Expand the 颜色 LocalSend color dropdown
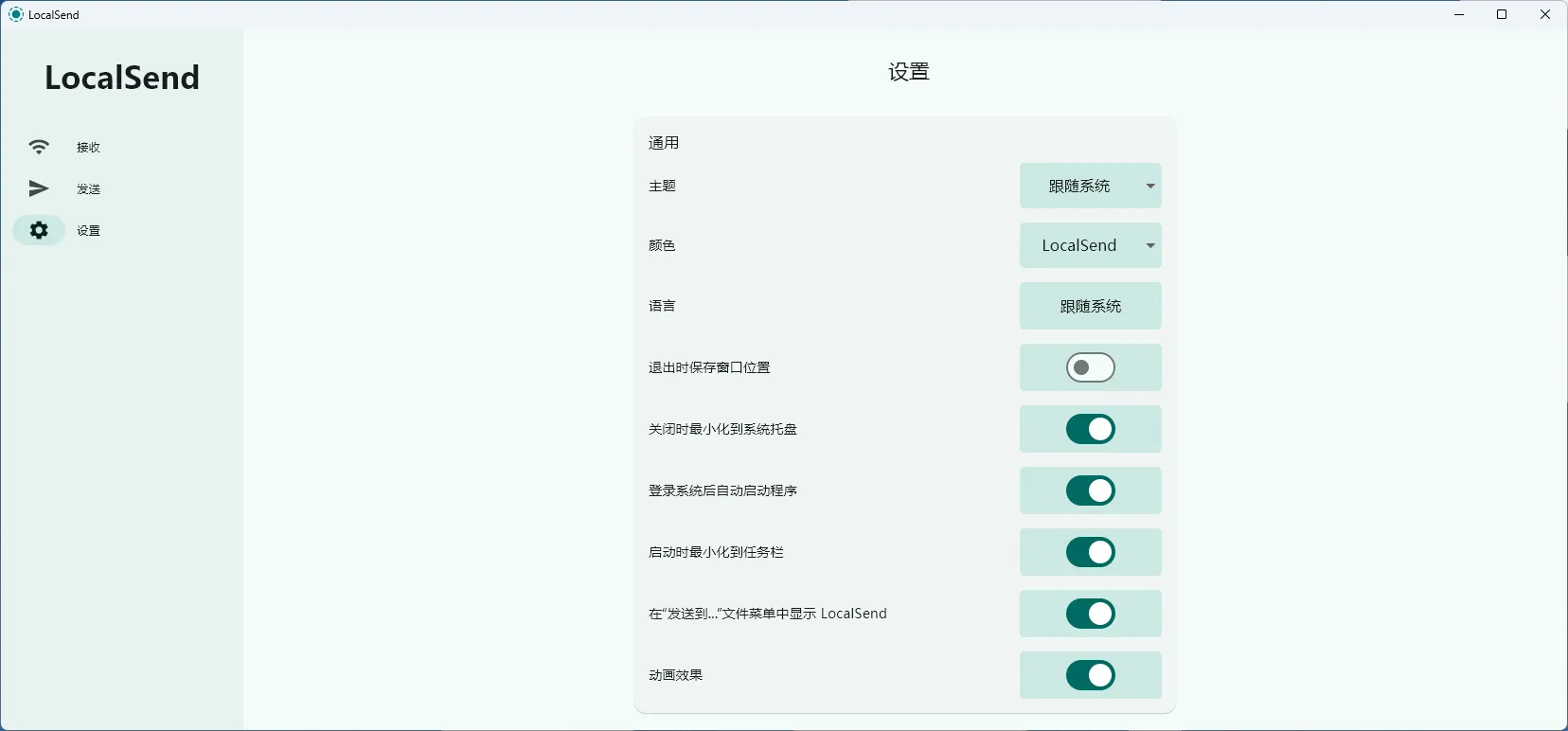This screenshot has height=731, width=1568. click(1090, 245)
